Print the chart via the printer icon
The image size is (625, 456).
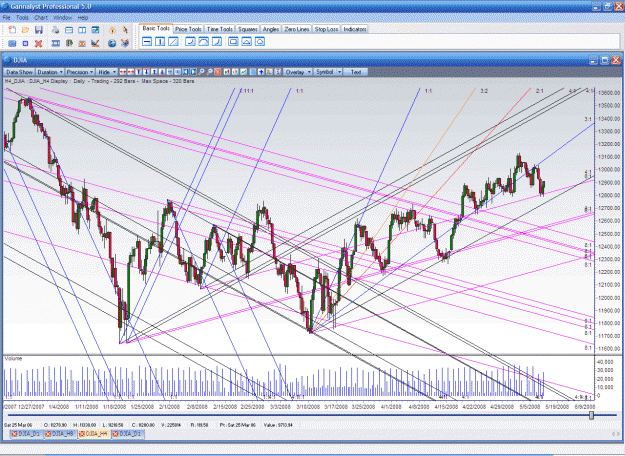click(x=55, y=30)
